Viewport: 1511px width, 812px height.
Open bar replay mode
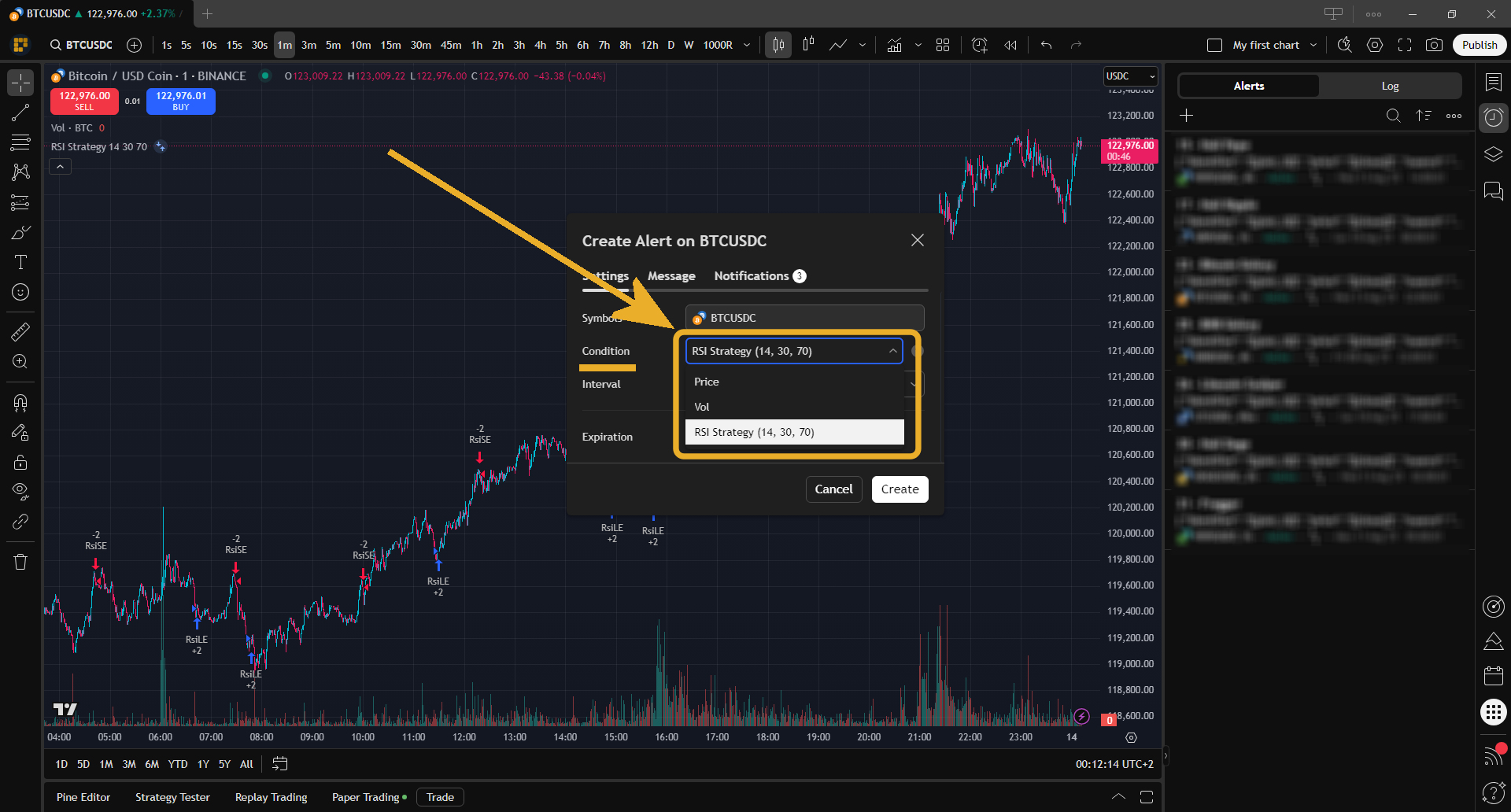(1010, 45)
